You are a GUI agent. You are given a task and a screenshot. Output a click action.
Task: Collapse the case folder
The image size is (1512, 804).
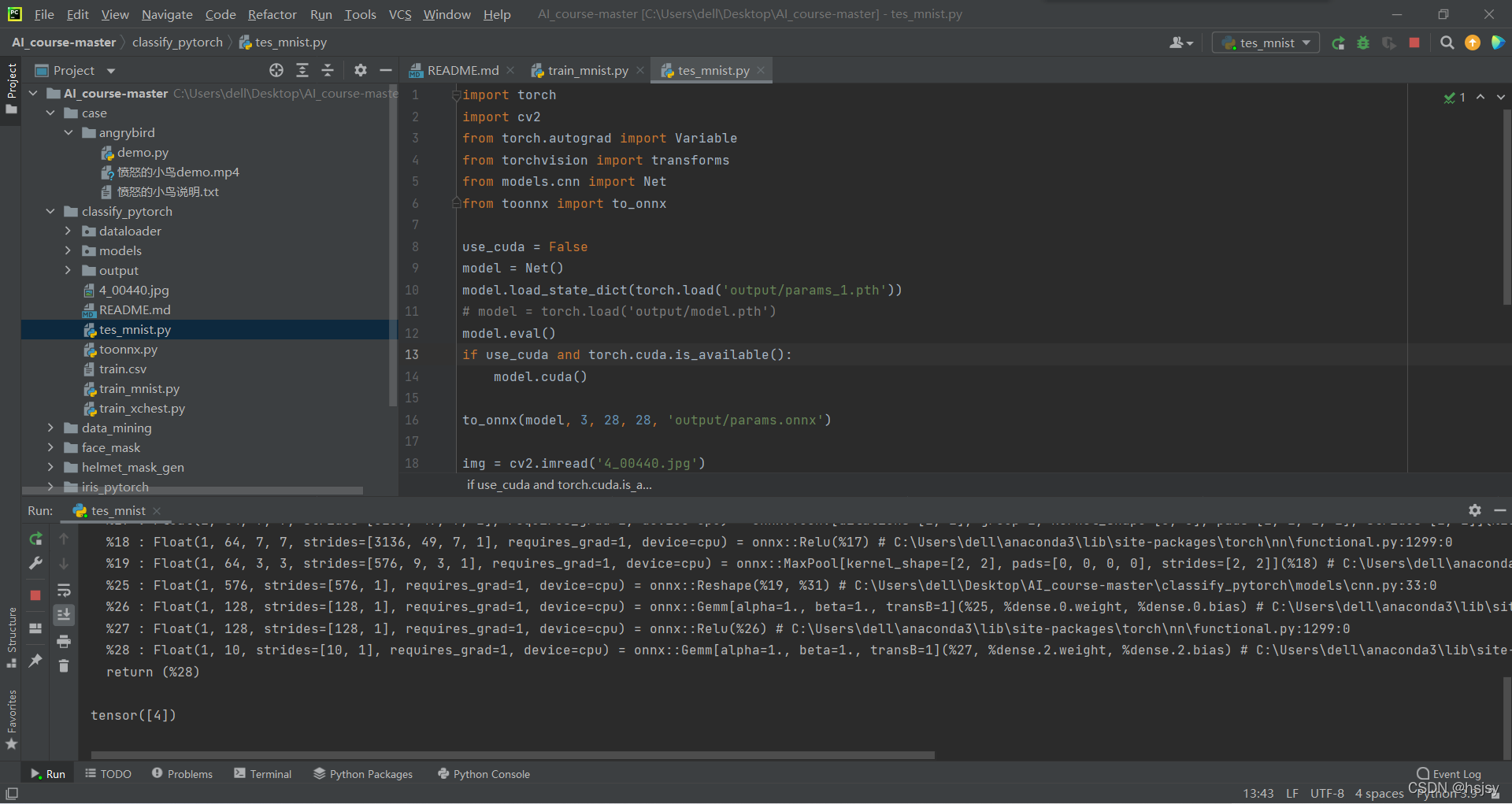pyautogui.click(x=50, y=113)
